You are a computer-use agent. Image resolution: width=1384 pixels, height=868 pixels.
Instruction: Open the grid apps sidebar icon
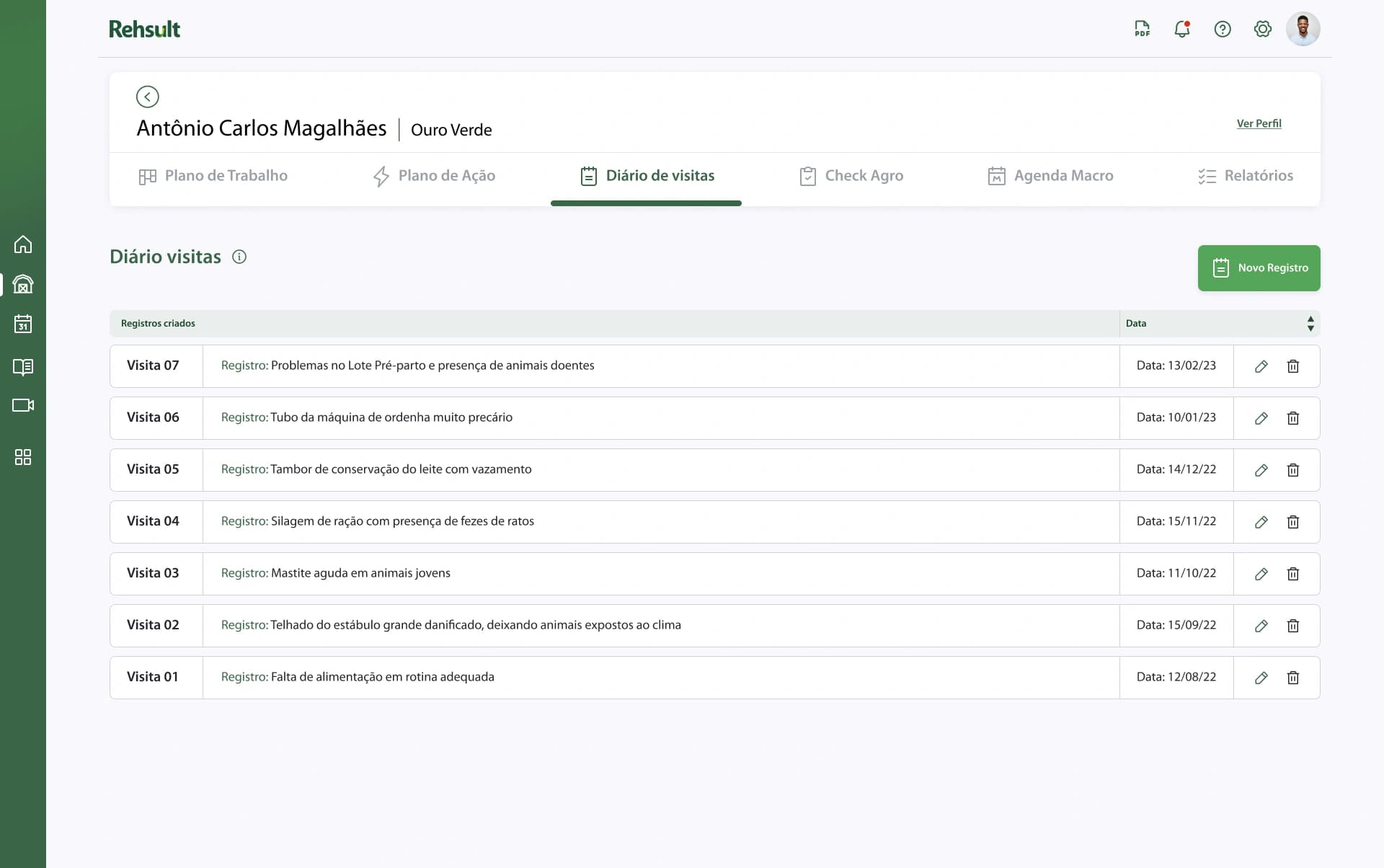[x=23, y=457]
